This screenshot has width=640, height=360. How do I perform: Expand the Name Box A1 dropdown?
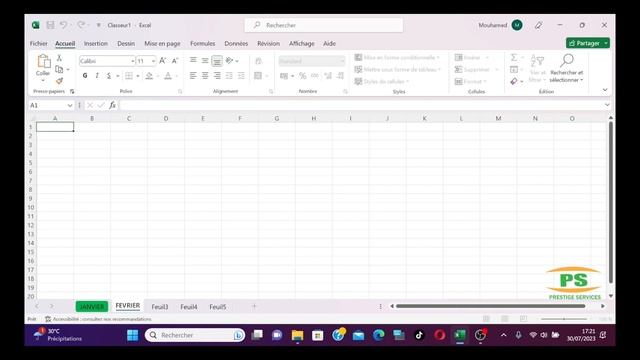[x=70, y=105]
